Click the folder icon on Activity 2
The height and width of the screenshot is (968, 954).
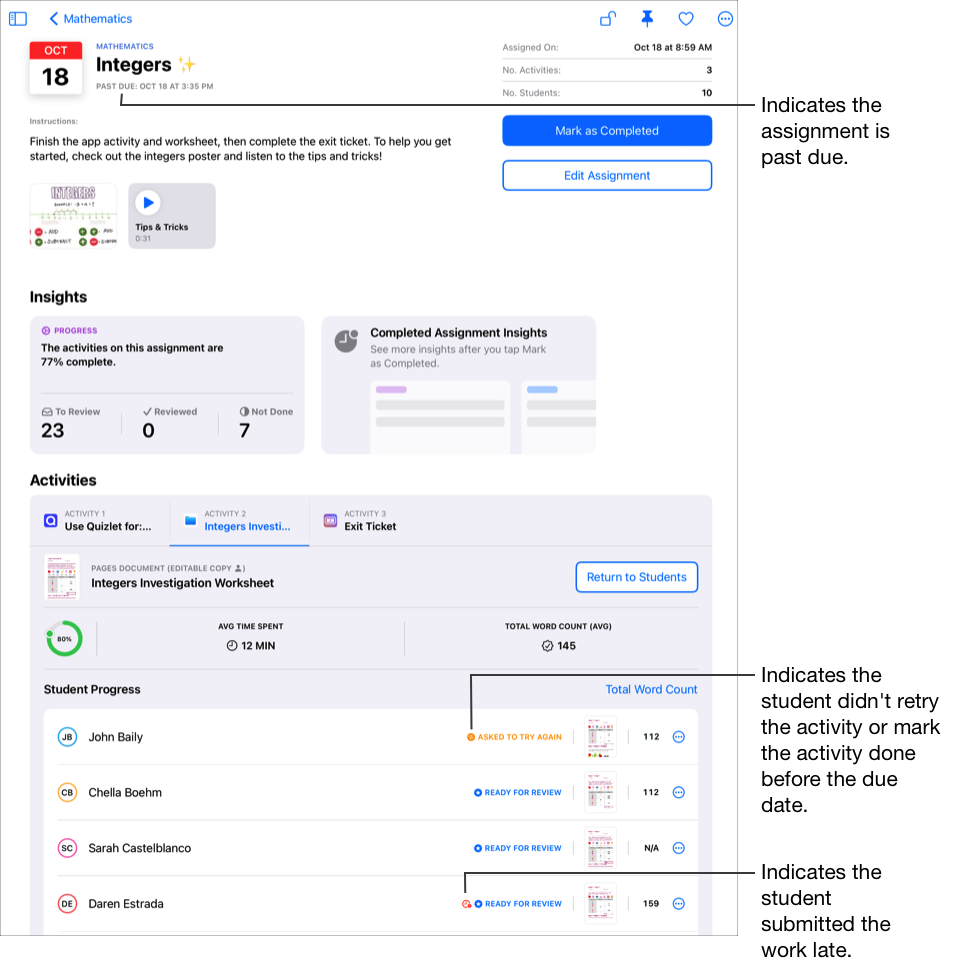[x=190, y=520]
